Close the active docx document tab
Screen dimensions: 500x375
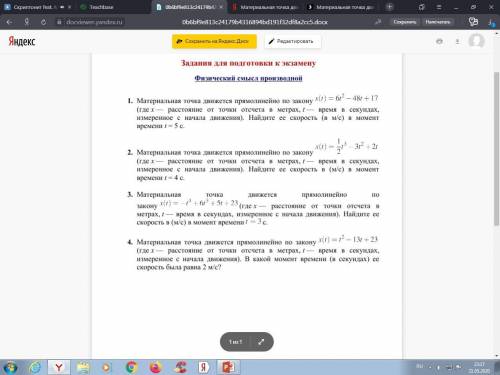tap(221, 7)
